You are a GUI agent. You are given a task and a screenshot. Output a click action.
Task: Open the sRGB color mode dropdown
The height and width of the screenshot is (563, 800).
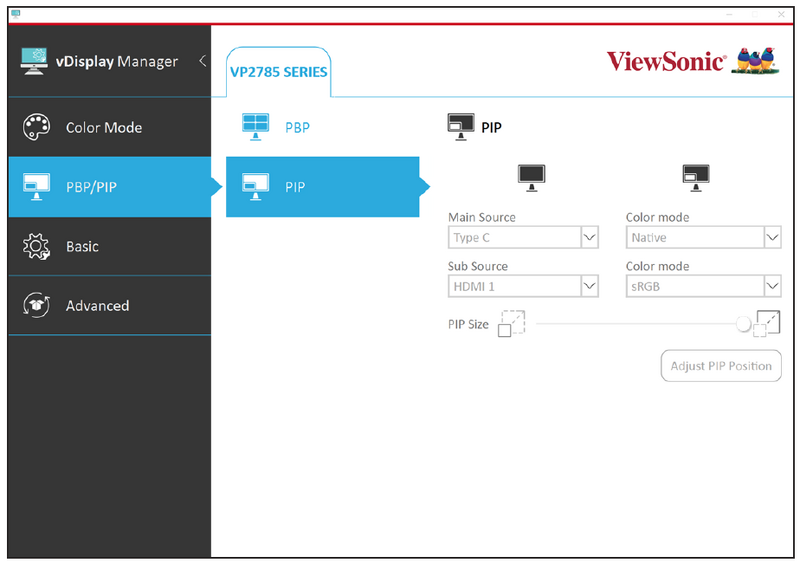[x=703, y=286]
